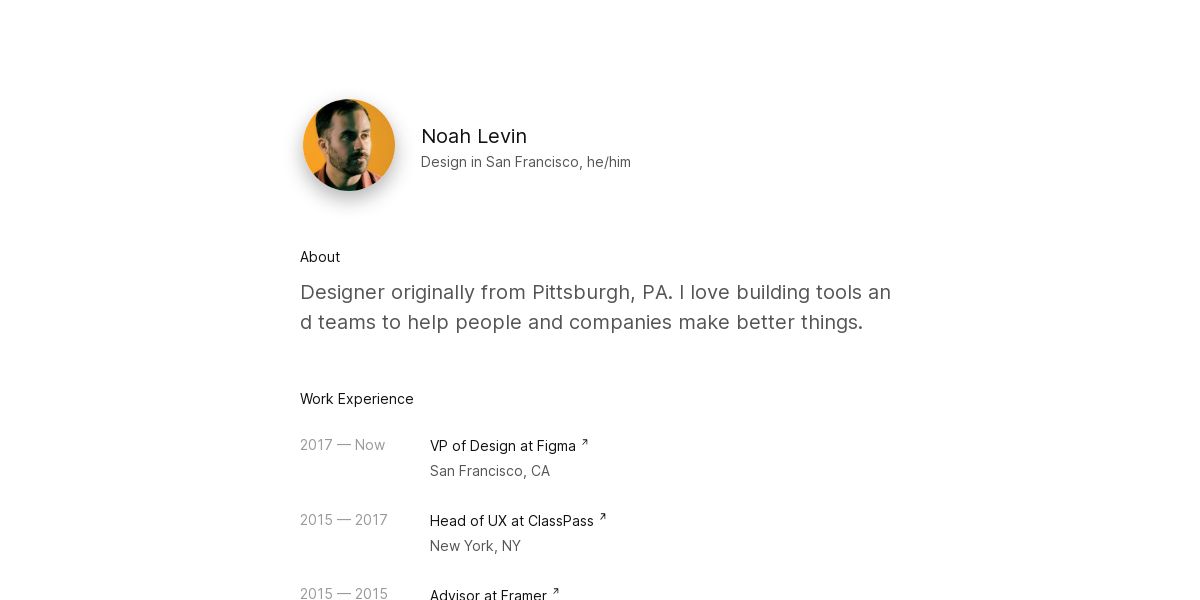Click the 2015 — 2017 date range
The width and height of the screenshot is (1200, 600).
[x=344, y=520]
